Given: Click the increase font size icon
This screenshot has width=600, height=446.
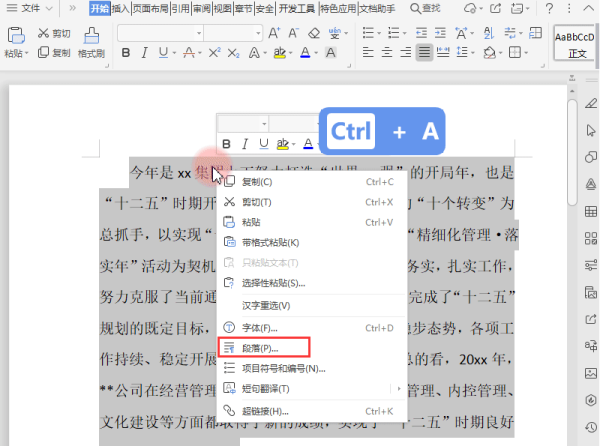Looking at the screenshot, I should coord(274,33).
